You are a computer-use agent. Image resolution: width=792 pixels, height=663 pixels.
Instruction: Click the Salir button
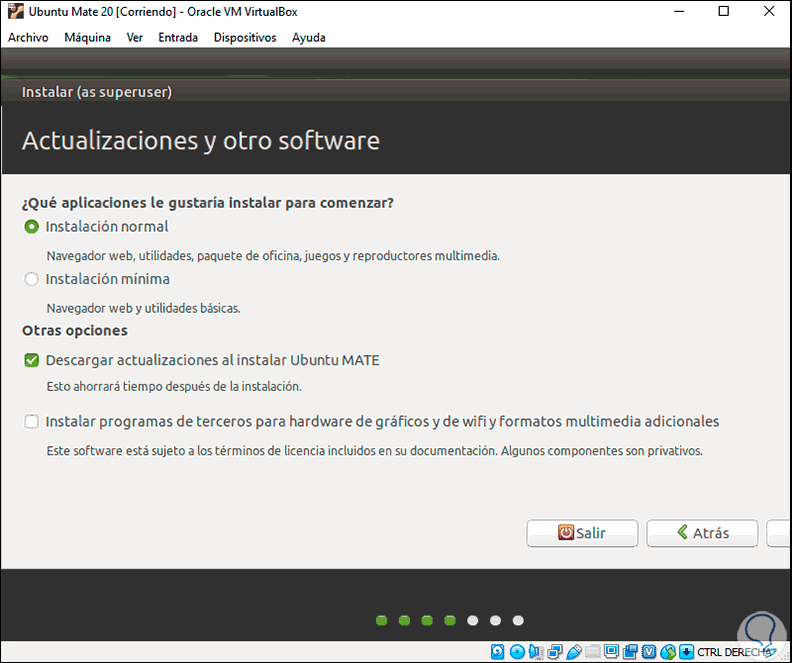coord(582,533)
